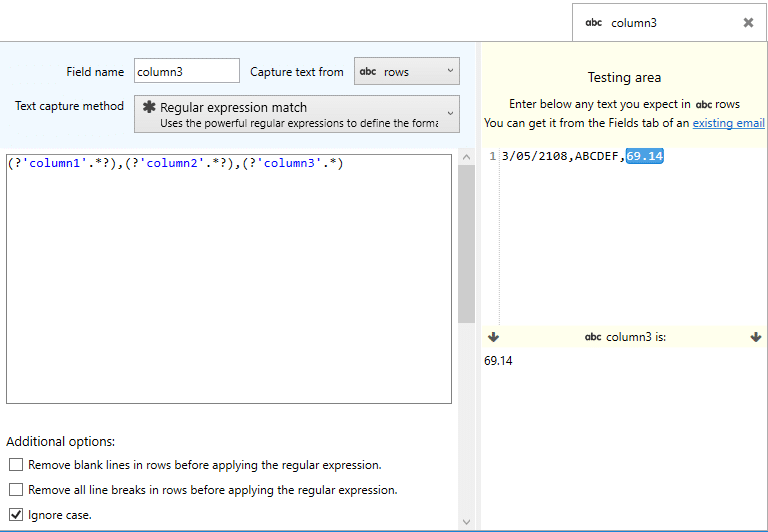Open the existing email link
Image resolution: width=768 pixels, height=532 pixels.
(x=728, y=123)
